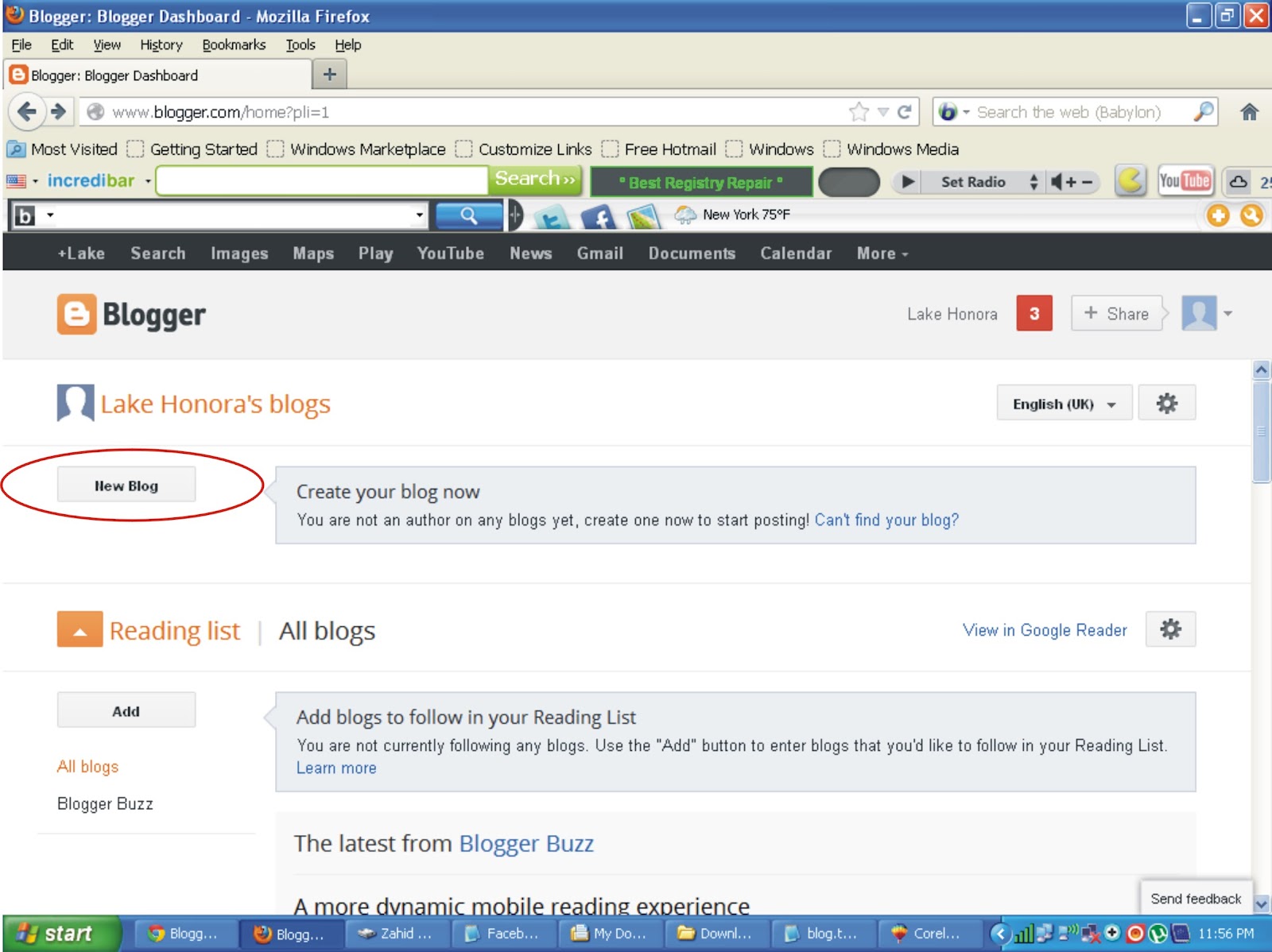Open the incredibar options dropdown

click(x=148, y=181)
